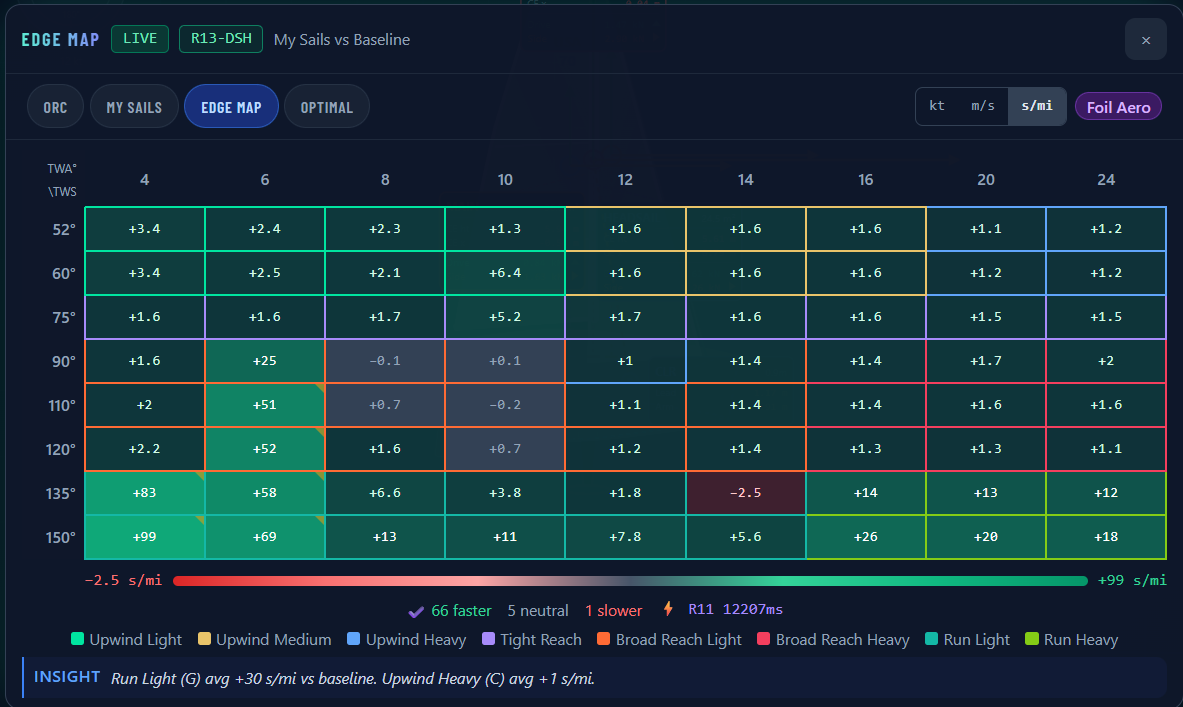Image resolution: width=1183 pixels, height=707 pixels.
Task: Click the red-to-green color scale bar
Action: pos(630,580)
